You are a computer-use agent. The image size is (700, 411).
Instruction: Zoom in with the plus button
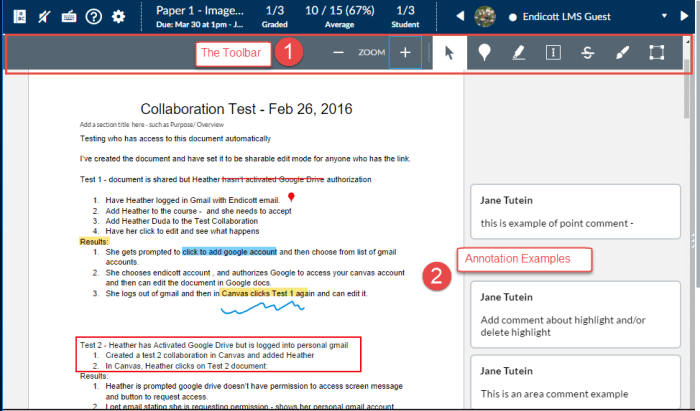pos(405,53)
